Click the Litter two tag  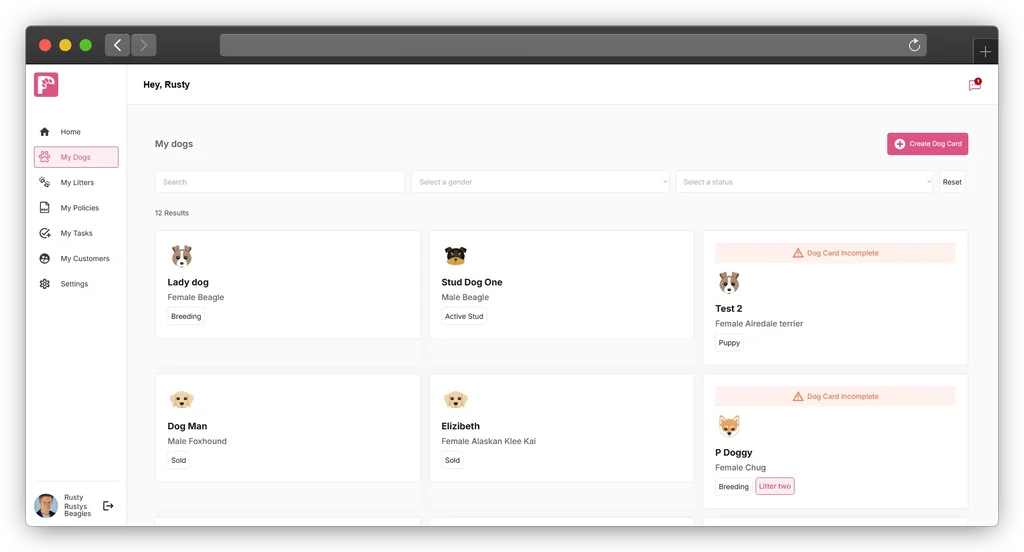pos(775,486)
